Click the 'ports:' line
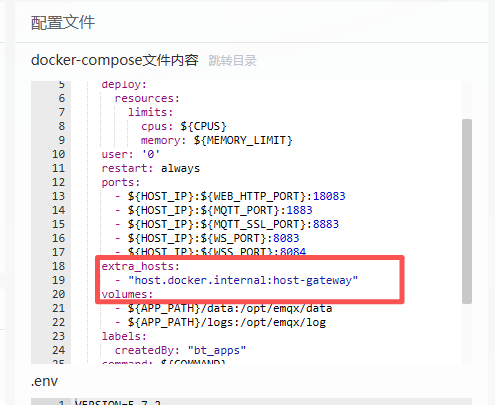 (x=121, y=182)
